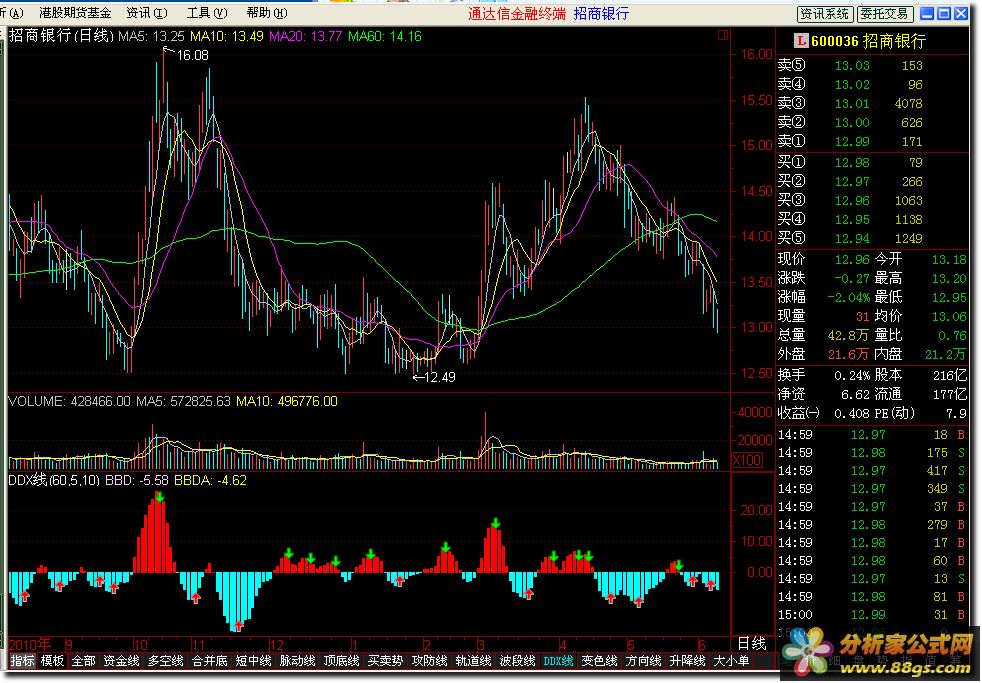
Task: Select the 指标 tab
Action: coord(23,660)
